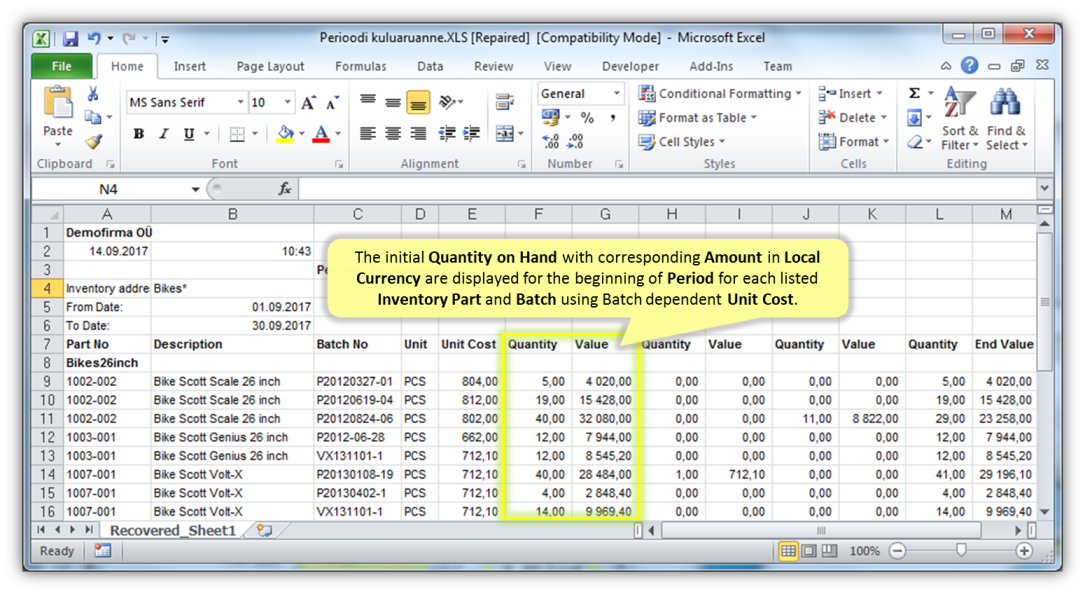This screenshot has height=594, width=1085.
Task: Click the zoom slider handle
Action: click(961, 550)
